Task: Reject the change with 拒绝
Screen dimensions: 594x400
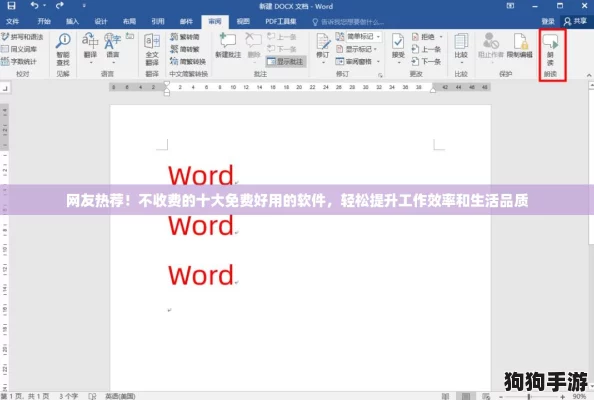Action: tap(424, 37)
